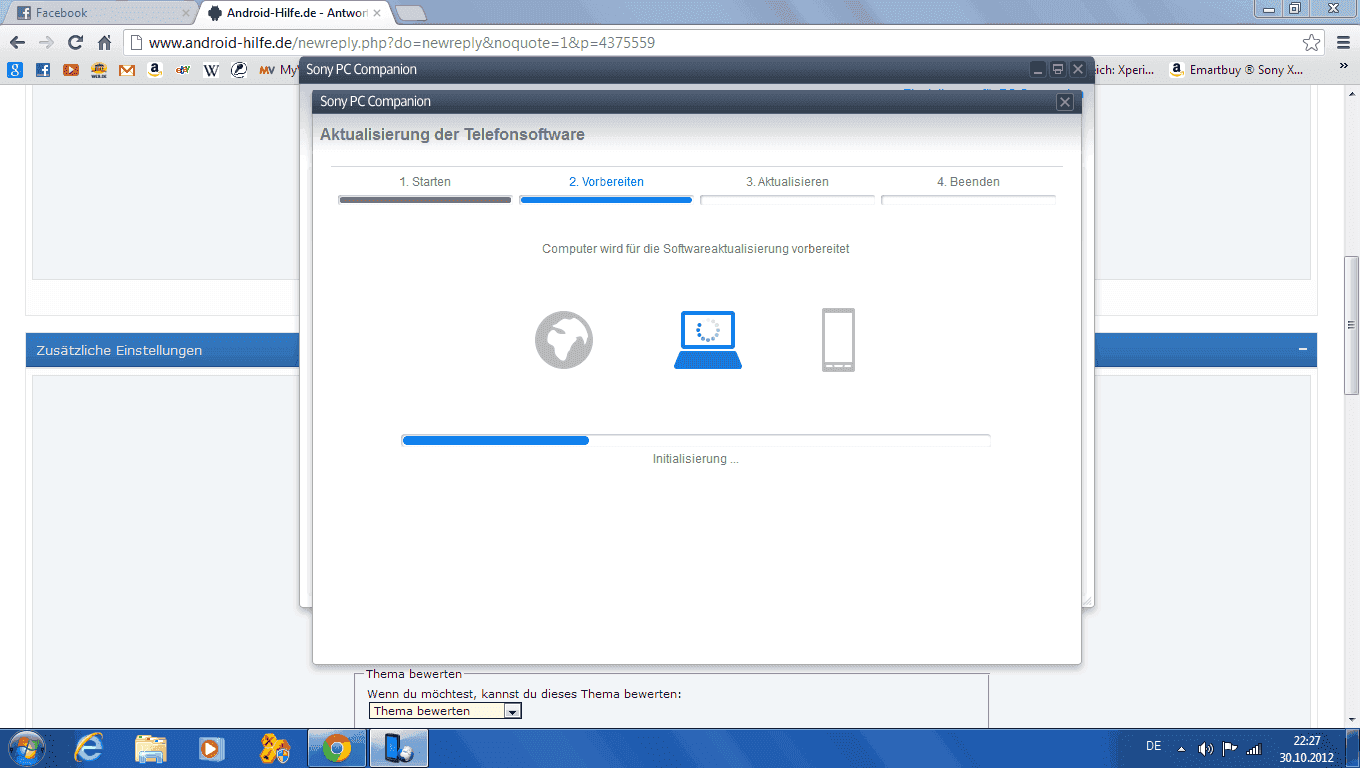Collapse the Zusätzliche Einstellungen section

pyautogui.click(x=1302, y=350)
